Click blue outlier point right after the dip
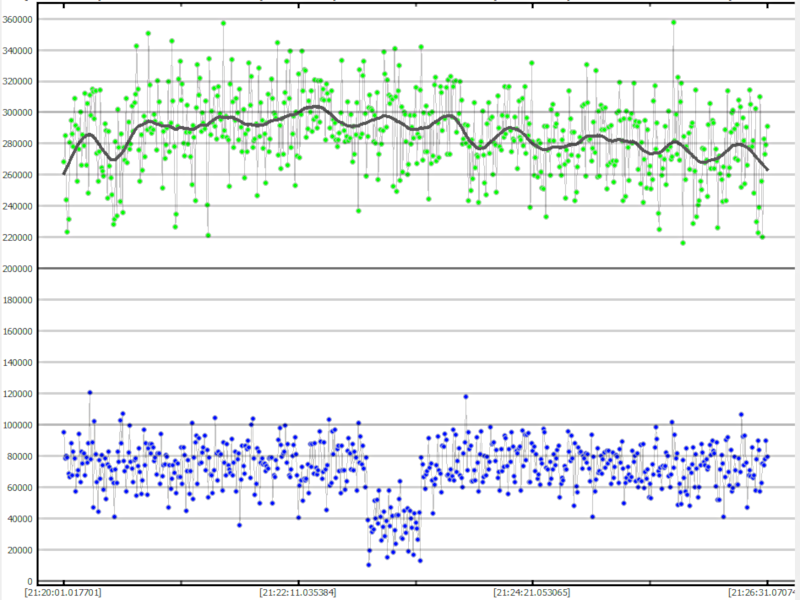The height and width of the screenshot is (600, 800). click(465, 397)
